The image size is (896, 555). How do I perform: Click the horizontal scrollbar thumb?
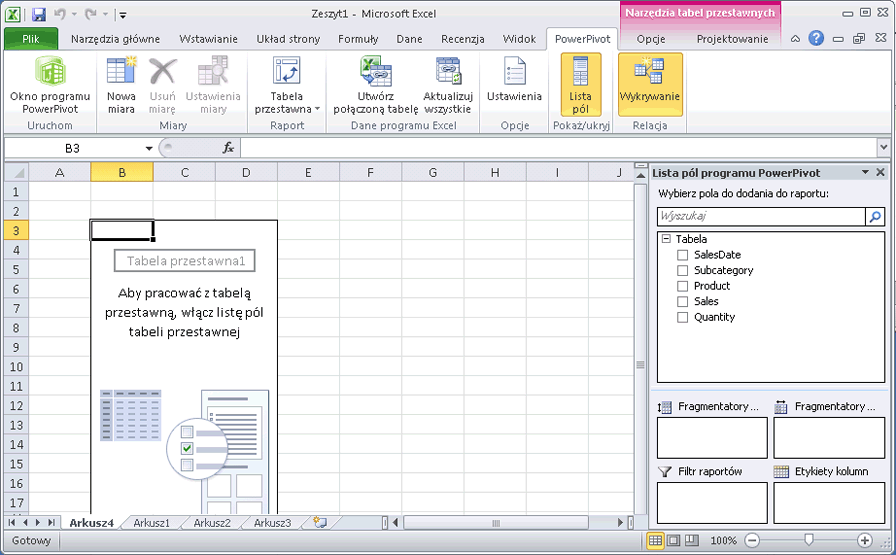click(x=496, y=522)
